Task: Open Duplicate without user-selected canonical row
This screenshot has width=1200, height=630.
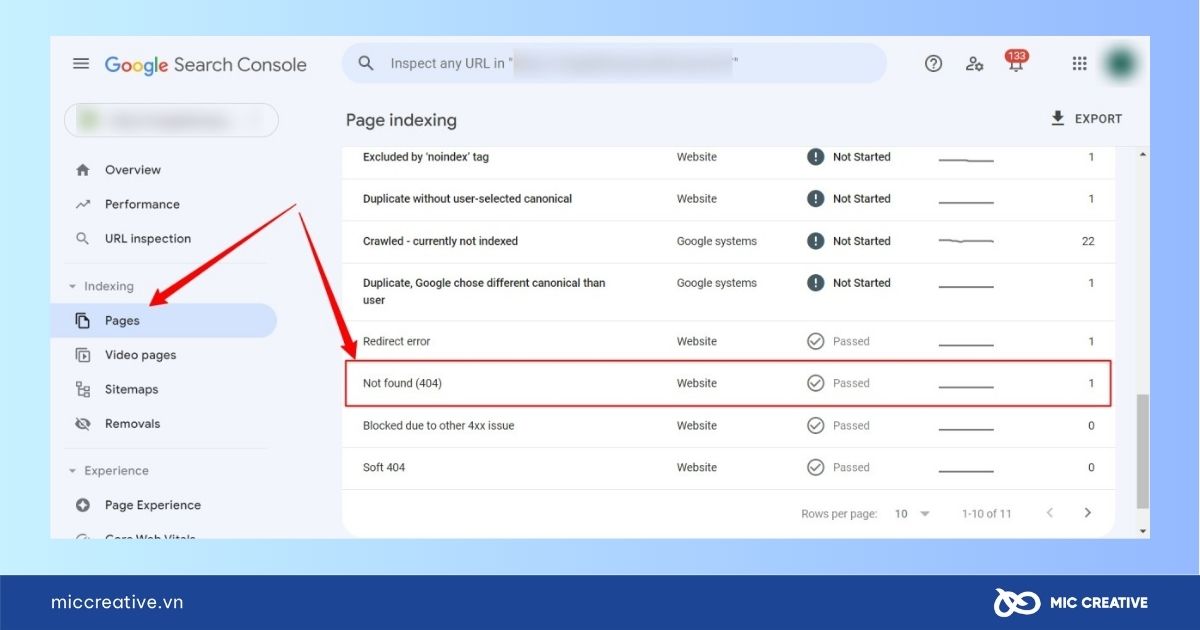Action: 728,199
